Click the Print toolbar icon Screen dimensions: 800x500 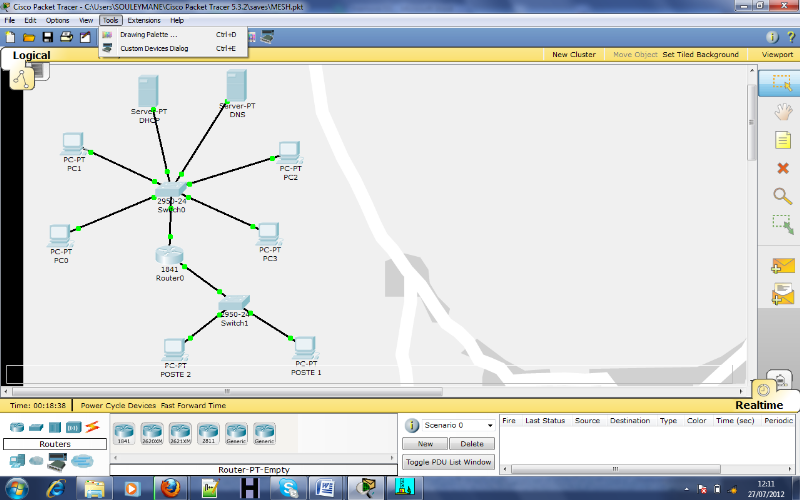point(66,37)
